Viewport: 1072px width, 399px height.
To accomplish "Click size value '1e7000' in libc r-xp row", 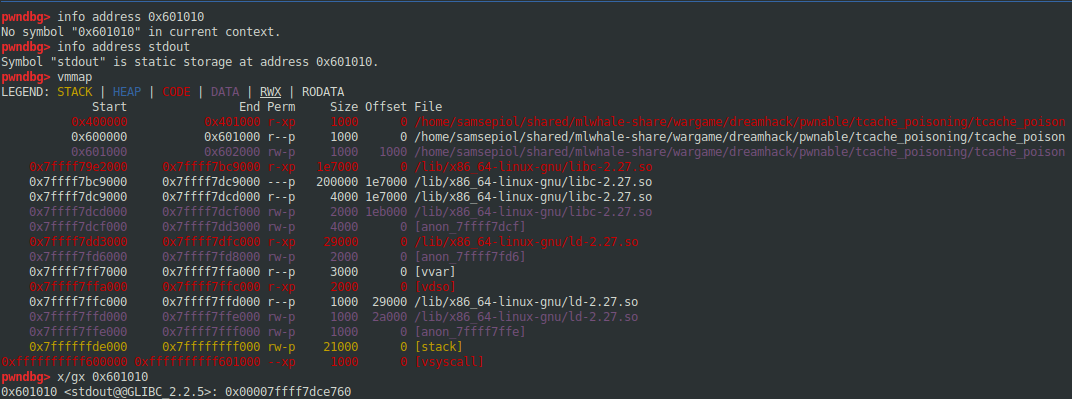I will (337, 167).
